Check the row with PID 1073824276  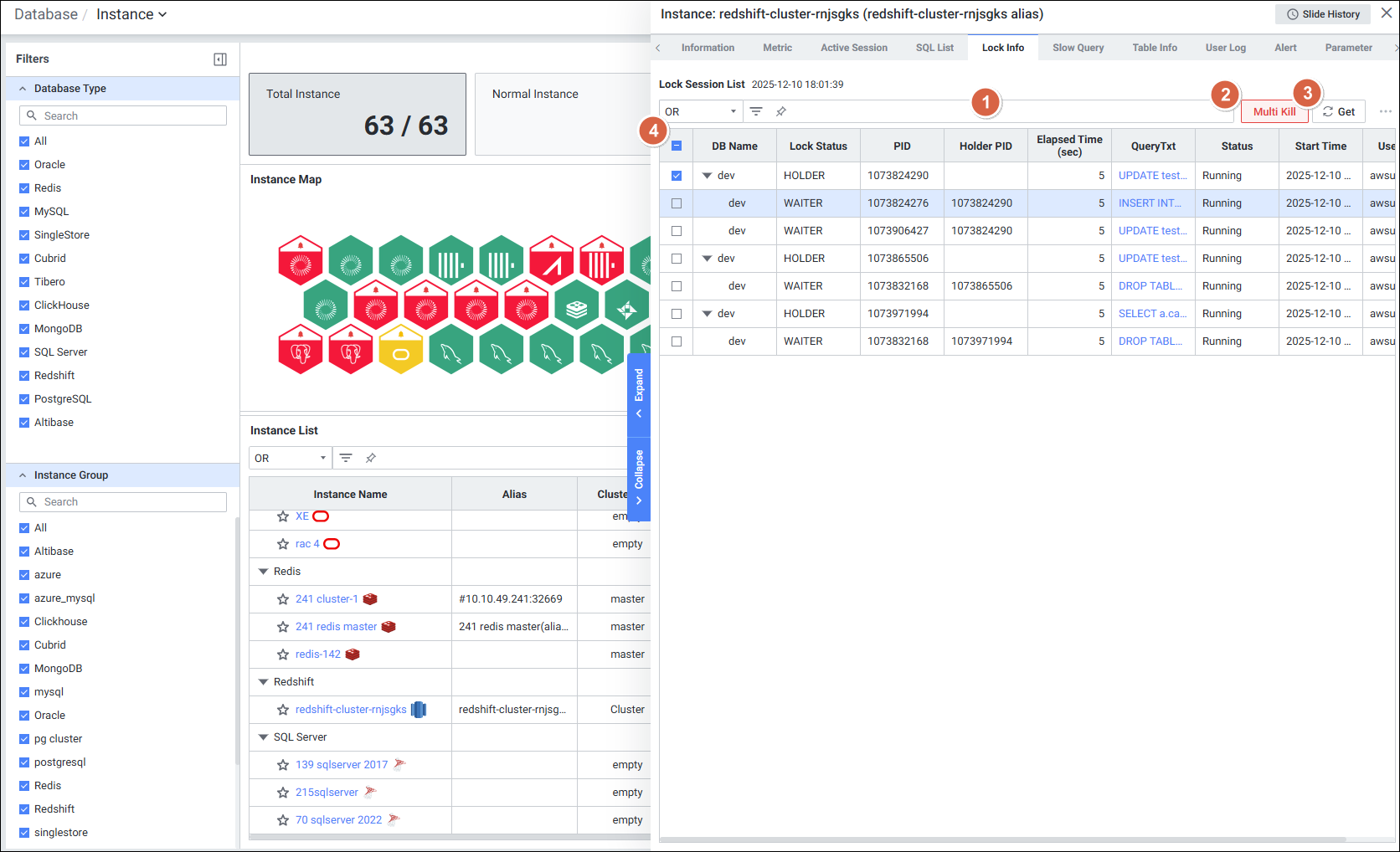[677, 203]
